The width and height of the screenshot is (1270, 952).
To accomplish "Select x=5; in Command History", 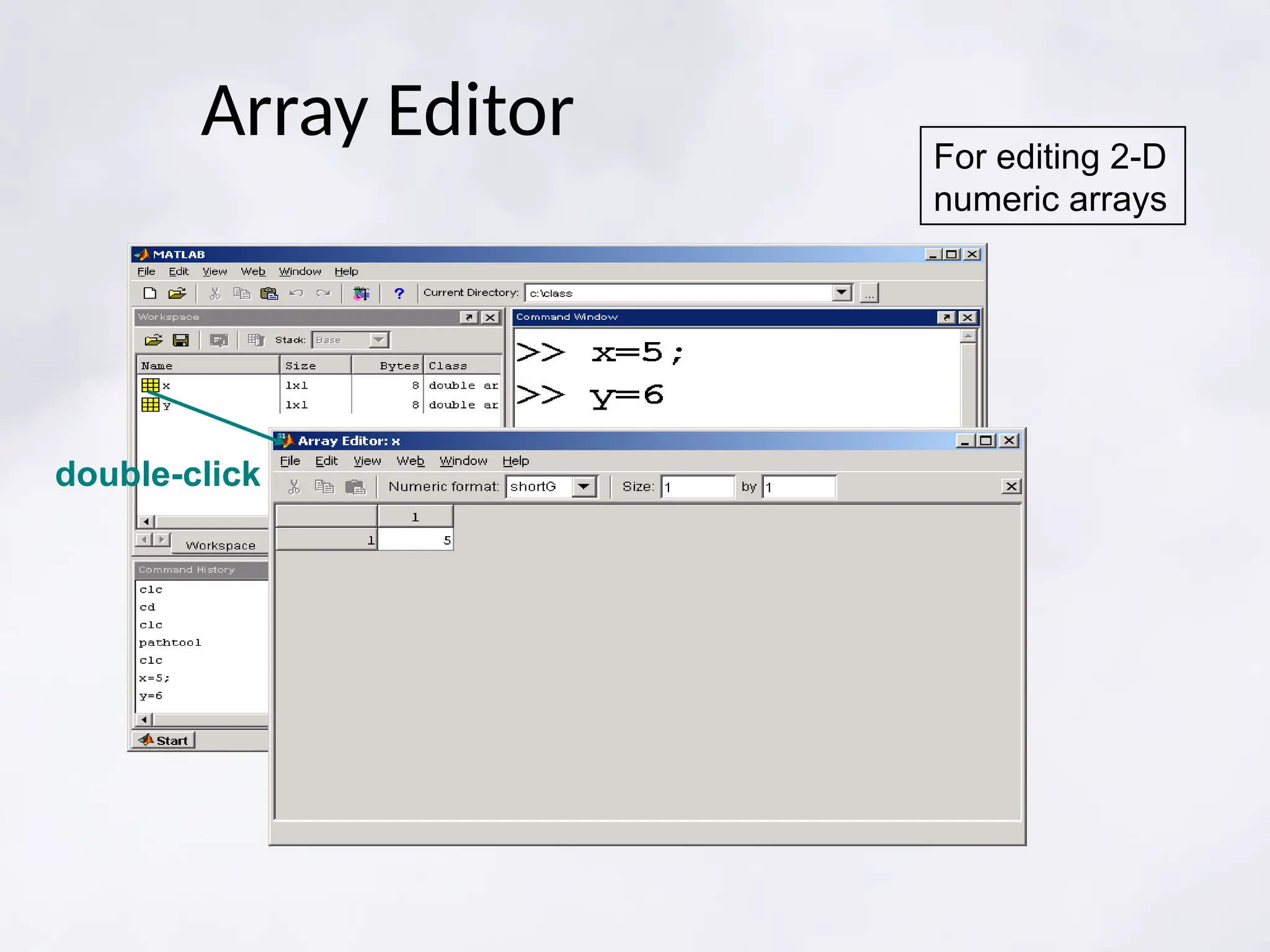I will [154, 678].
